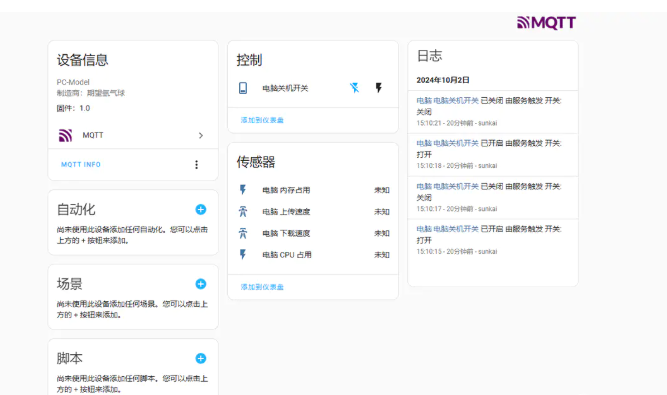Open the 电脑关机开关 entity name
Screen dimensions: 667x395
(285, 88)
